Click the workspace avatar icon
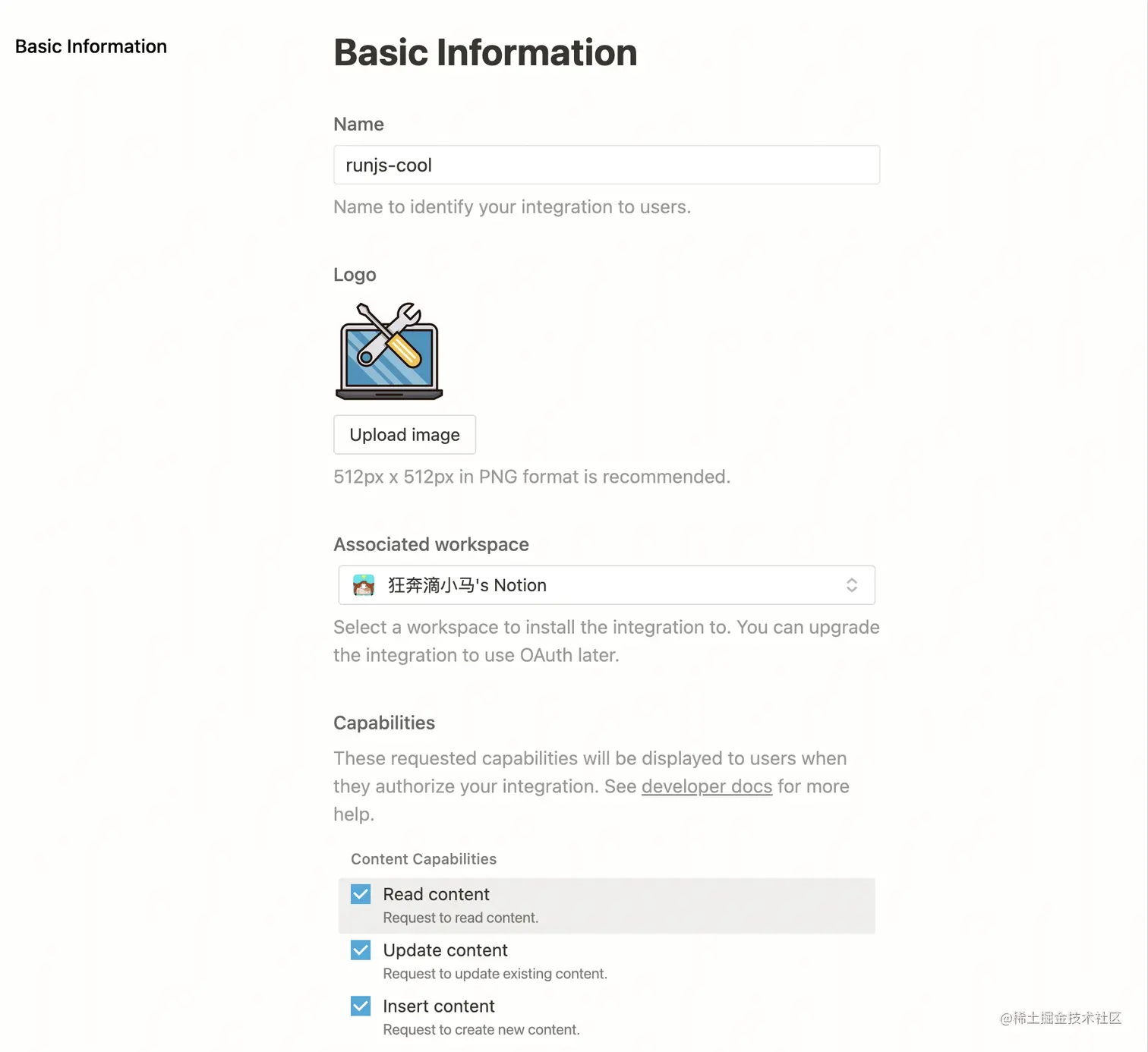The width and height of the screenshot is (1148, 1052). coord(364,585)
